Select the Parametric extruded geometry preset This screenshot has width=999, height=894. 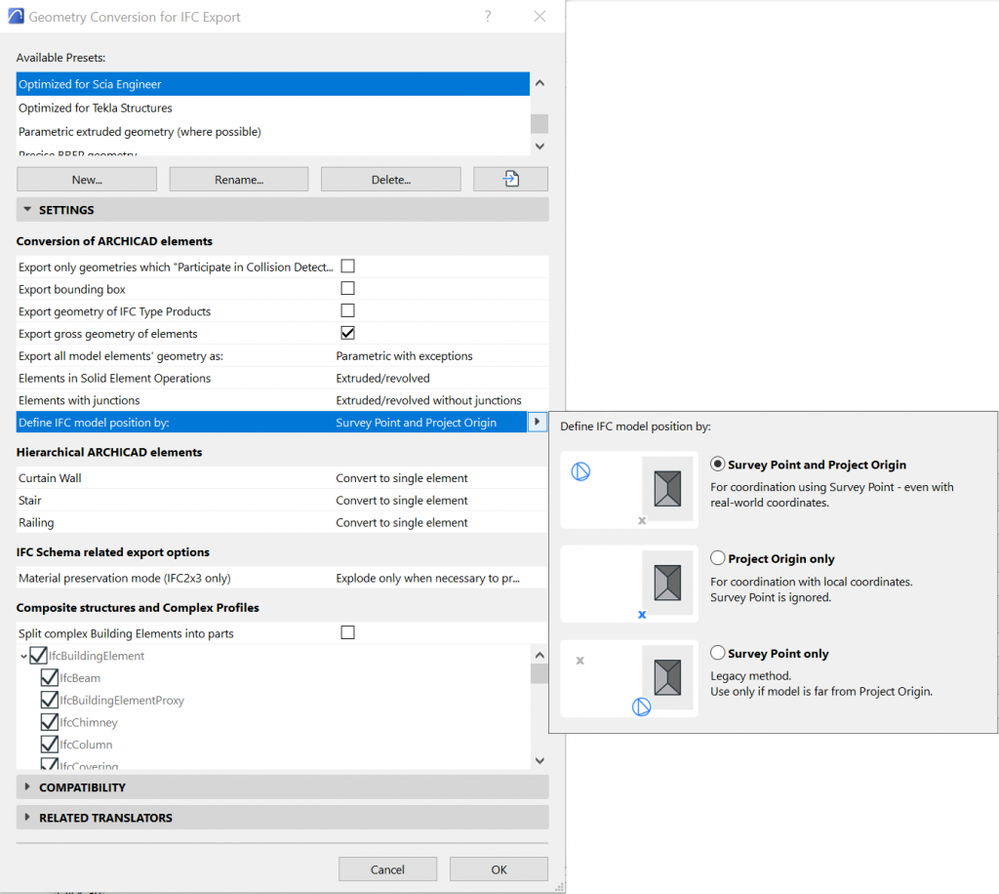[x=273, y=132]
